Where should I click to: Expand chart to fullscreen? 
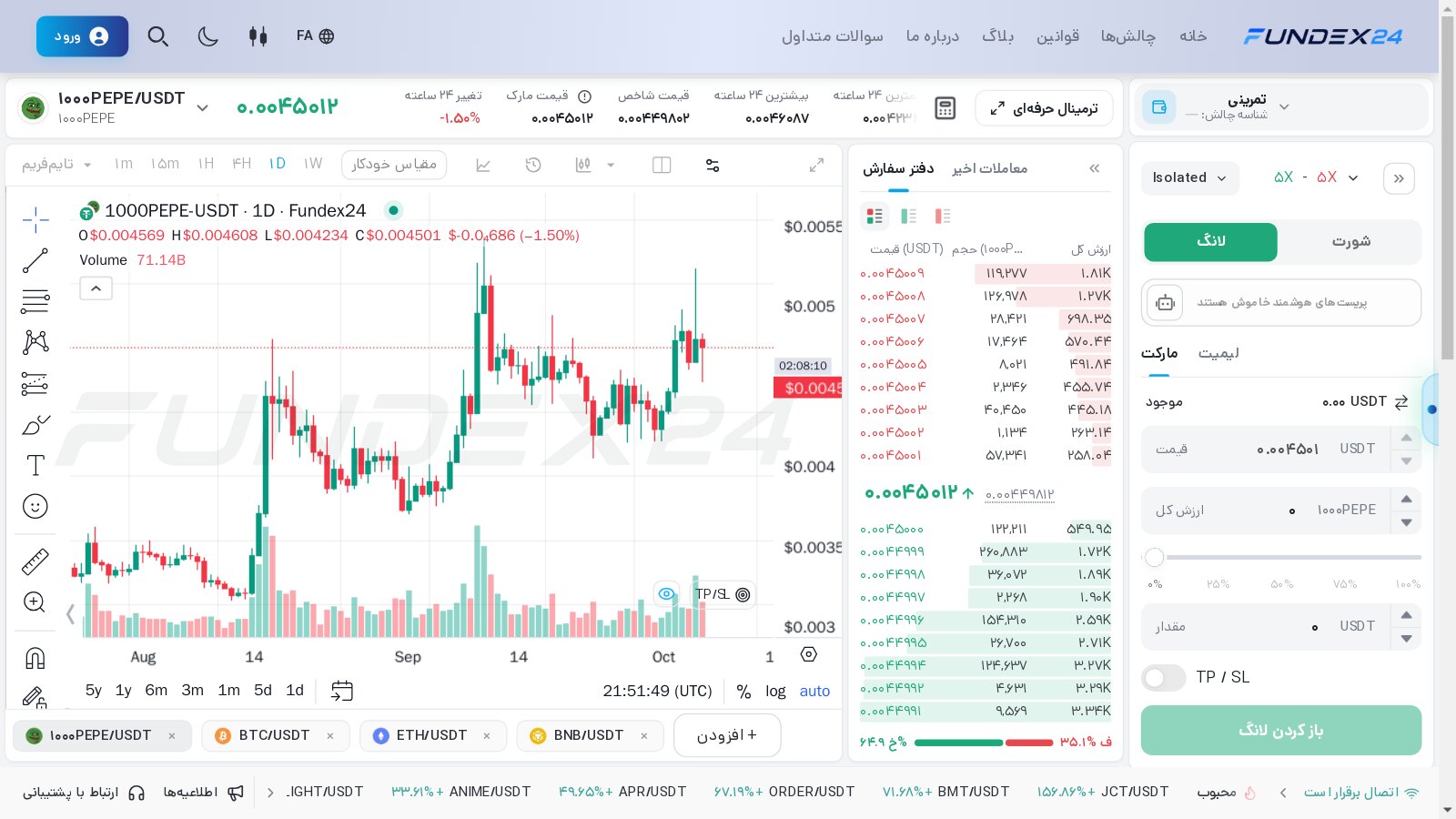pos(816,165)
